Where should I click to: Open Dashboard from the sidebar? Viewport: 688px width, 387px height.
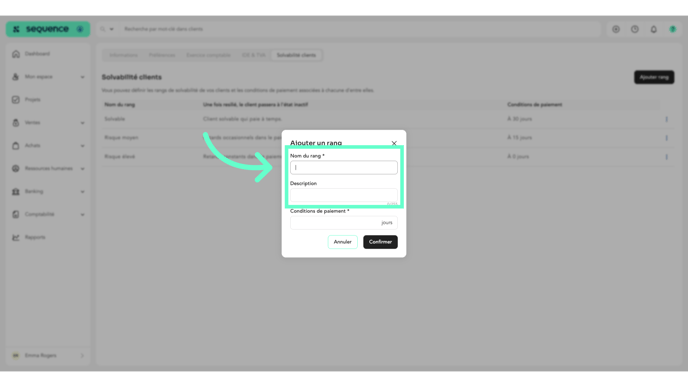(x=37, y=54)
